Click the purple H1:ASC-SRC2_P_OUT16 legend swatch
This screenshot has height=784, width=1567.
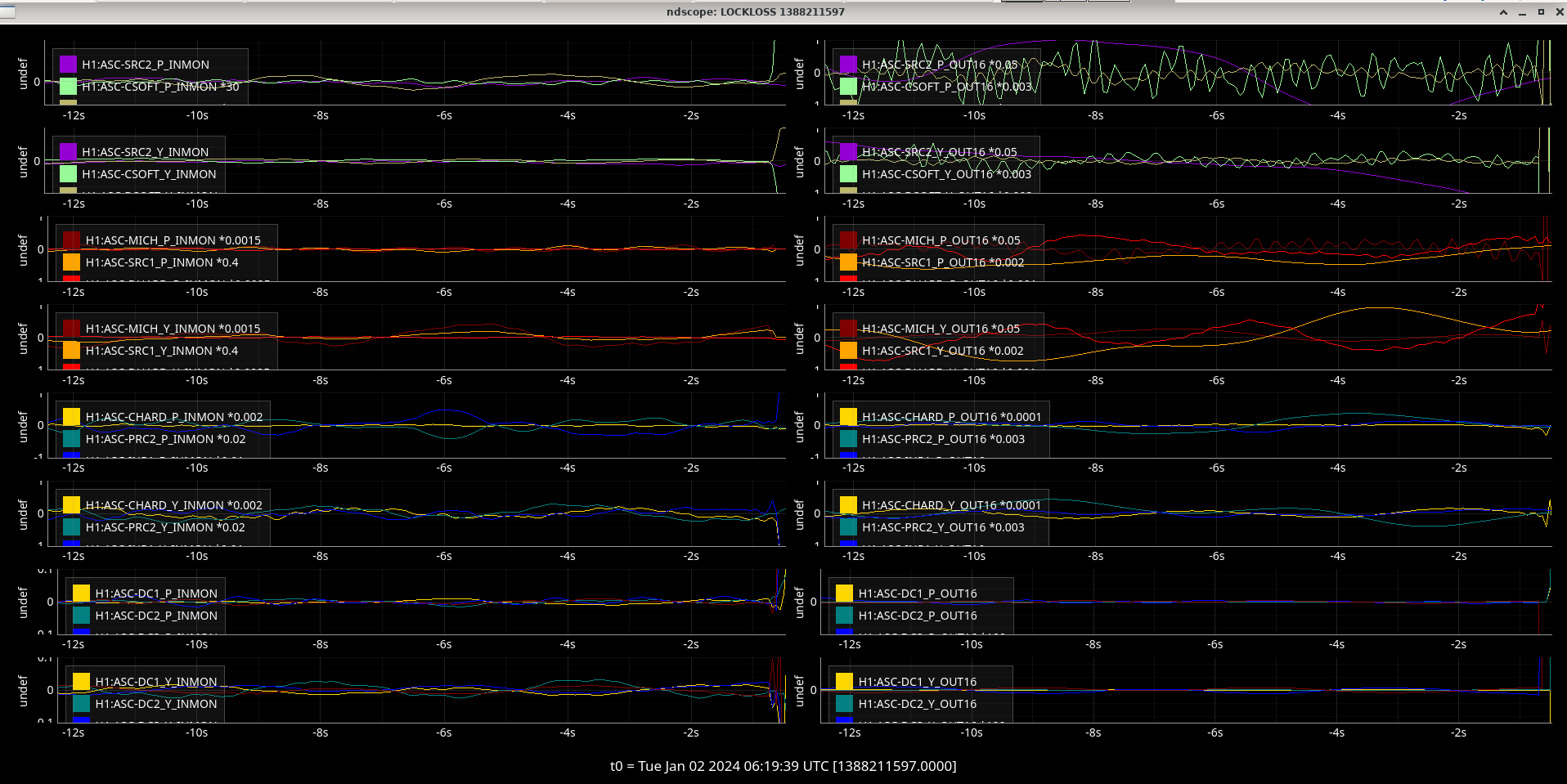tap(848, 64)
